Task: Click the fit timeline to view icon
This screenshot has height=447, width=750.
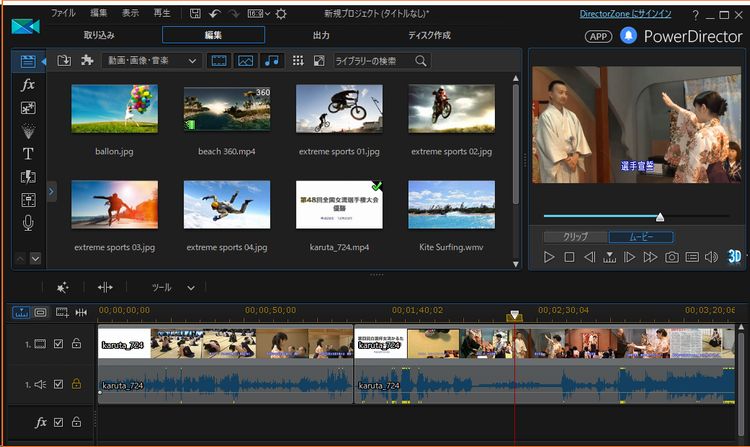Action: pyautogui.click(x=81, y=312)
